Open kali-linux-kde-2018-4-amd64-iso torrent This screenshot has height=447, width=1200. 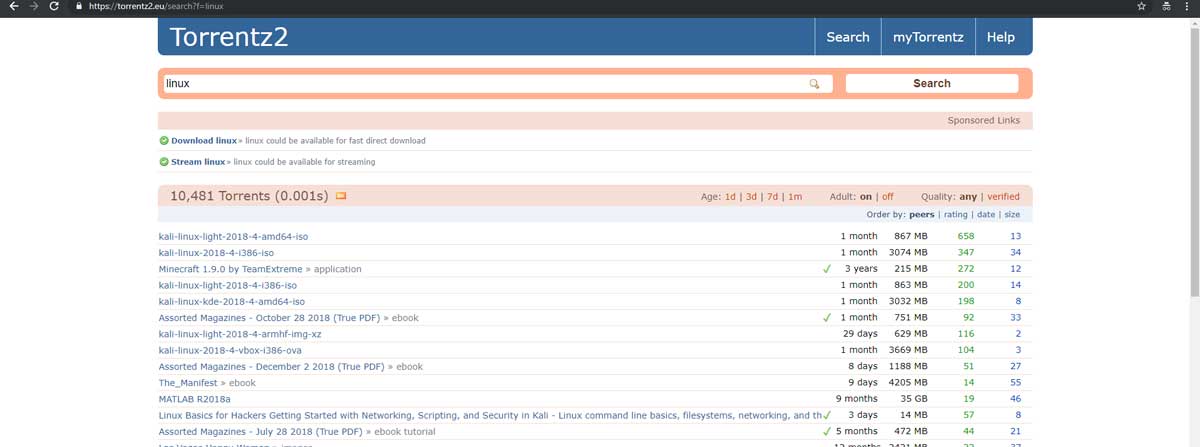pyautogui.click(x=232, y=301)
